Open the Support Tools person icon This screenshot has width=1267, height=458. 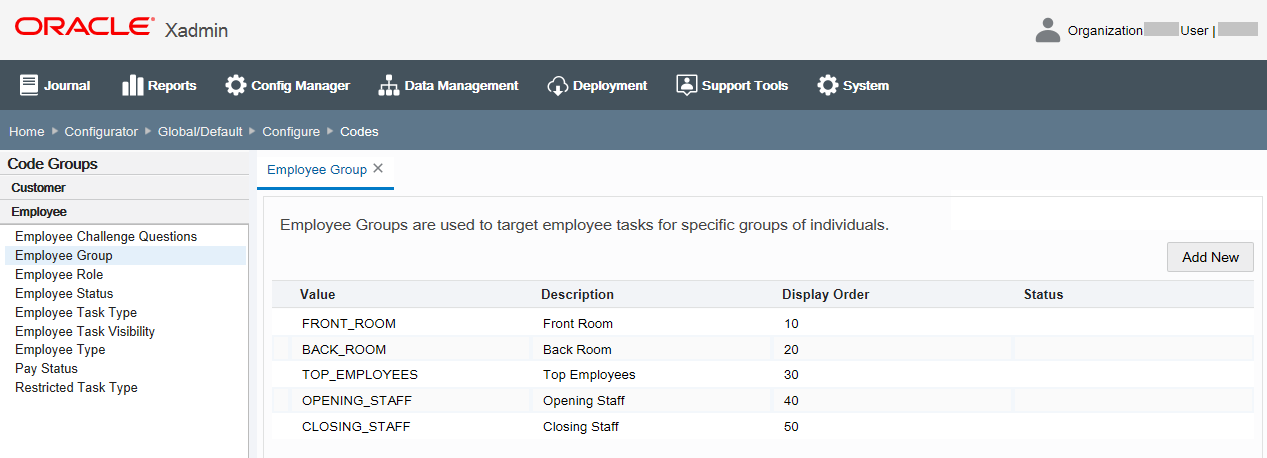(686, 85)
